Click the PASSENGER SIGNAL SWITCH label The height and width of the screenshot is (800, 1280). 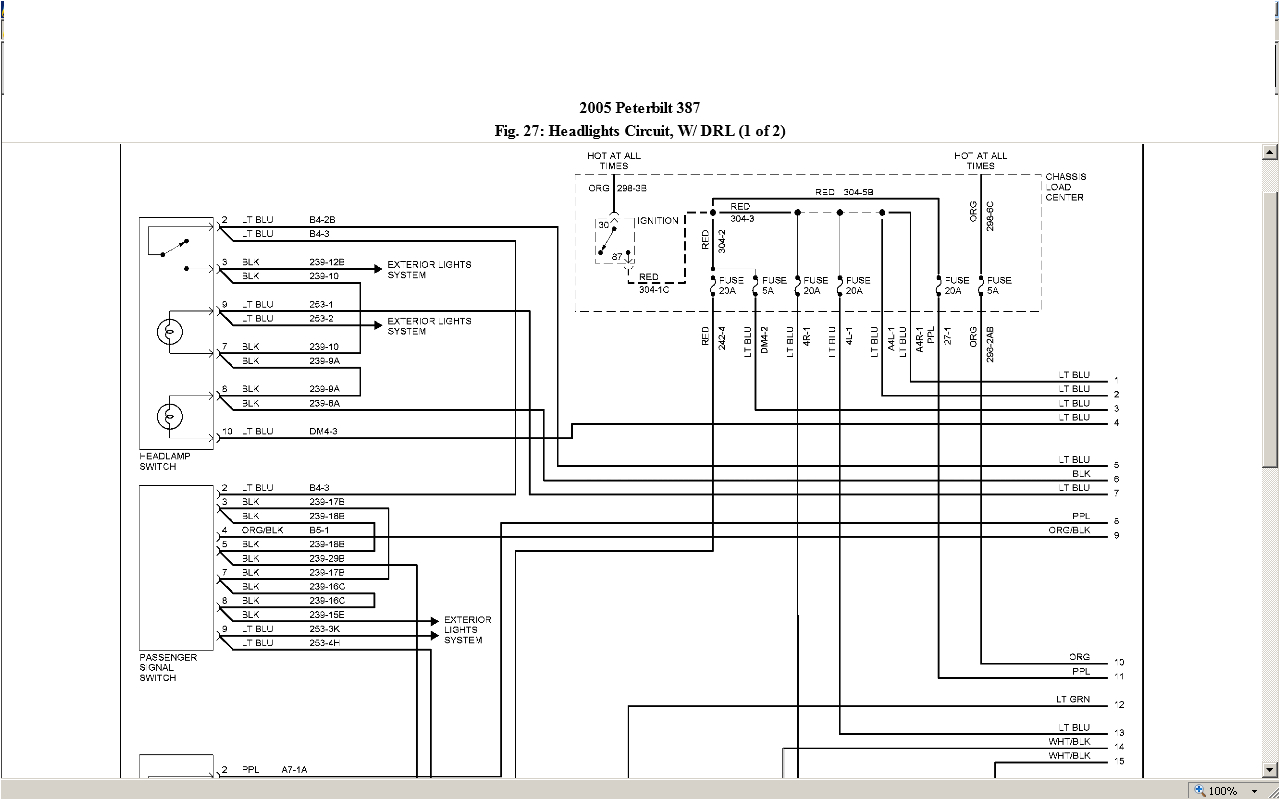(168, 668)
